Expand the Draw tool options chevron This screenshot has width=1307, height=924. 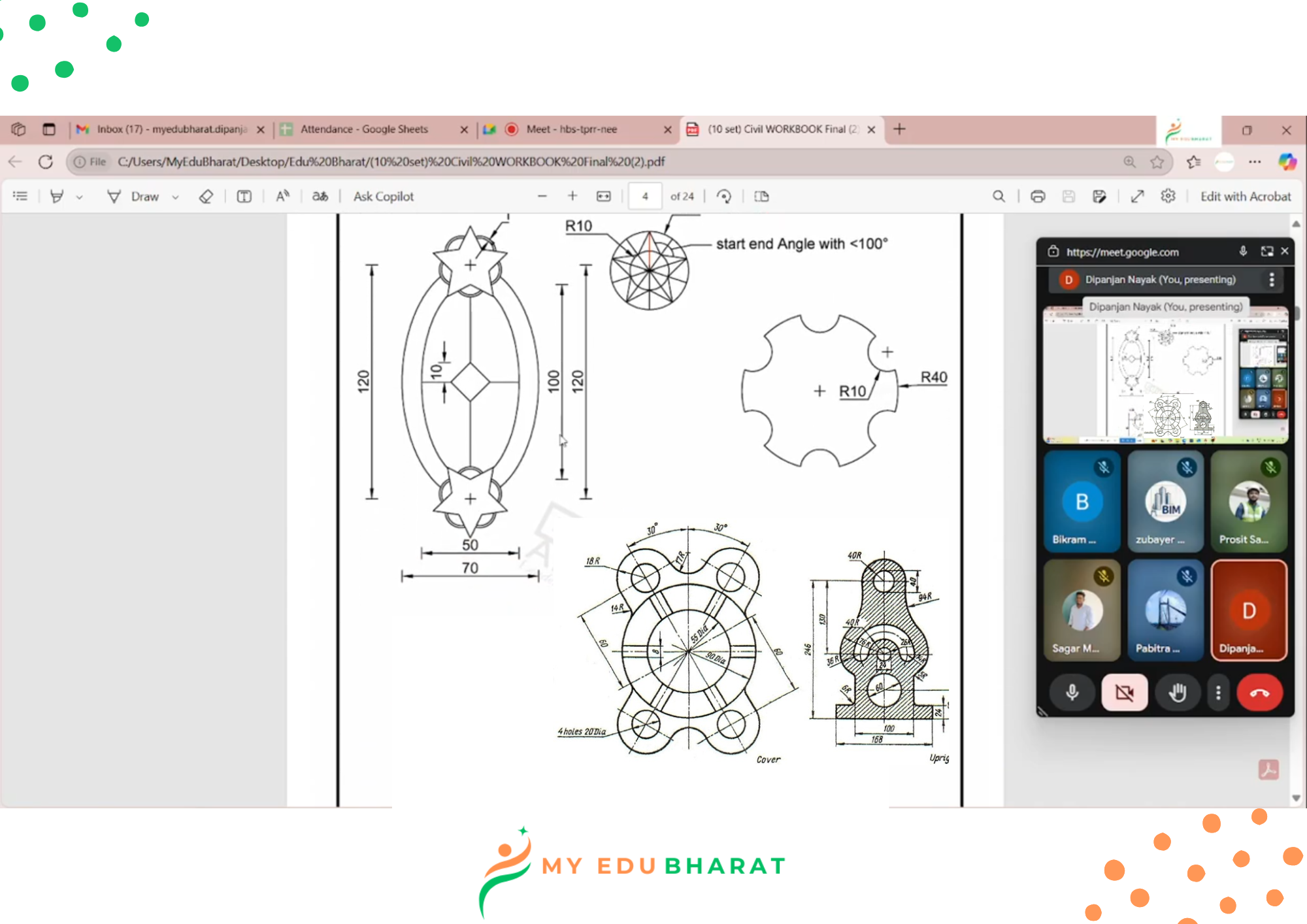(175, 197)
